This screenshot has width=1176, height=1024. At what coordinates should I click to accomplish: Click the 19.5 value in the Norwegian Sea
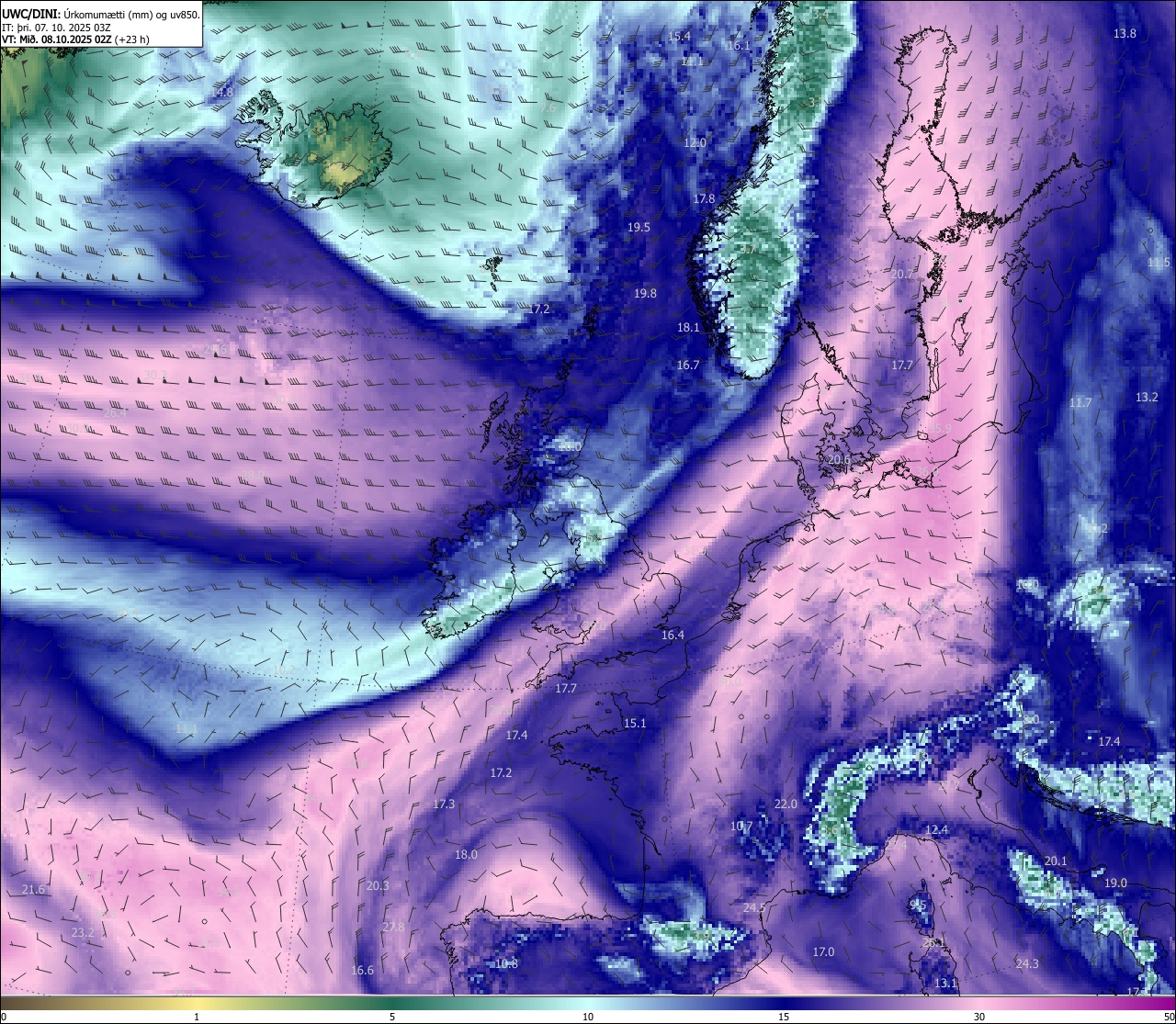(x=639, y=227)
